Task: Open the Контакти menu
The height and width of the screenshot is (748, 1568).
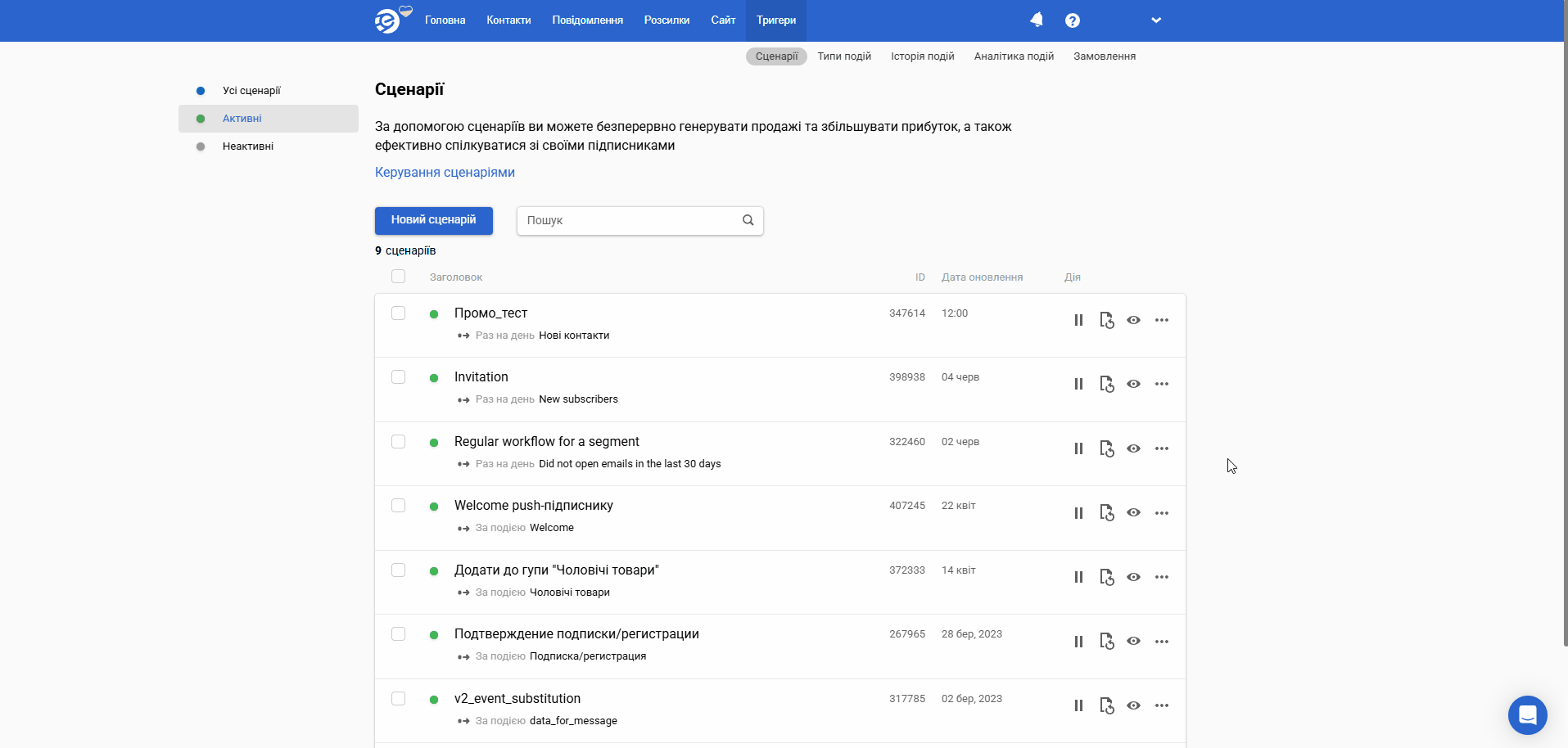Action: click(508, 20)
